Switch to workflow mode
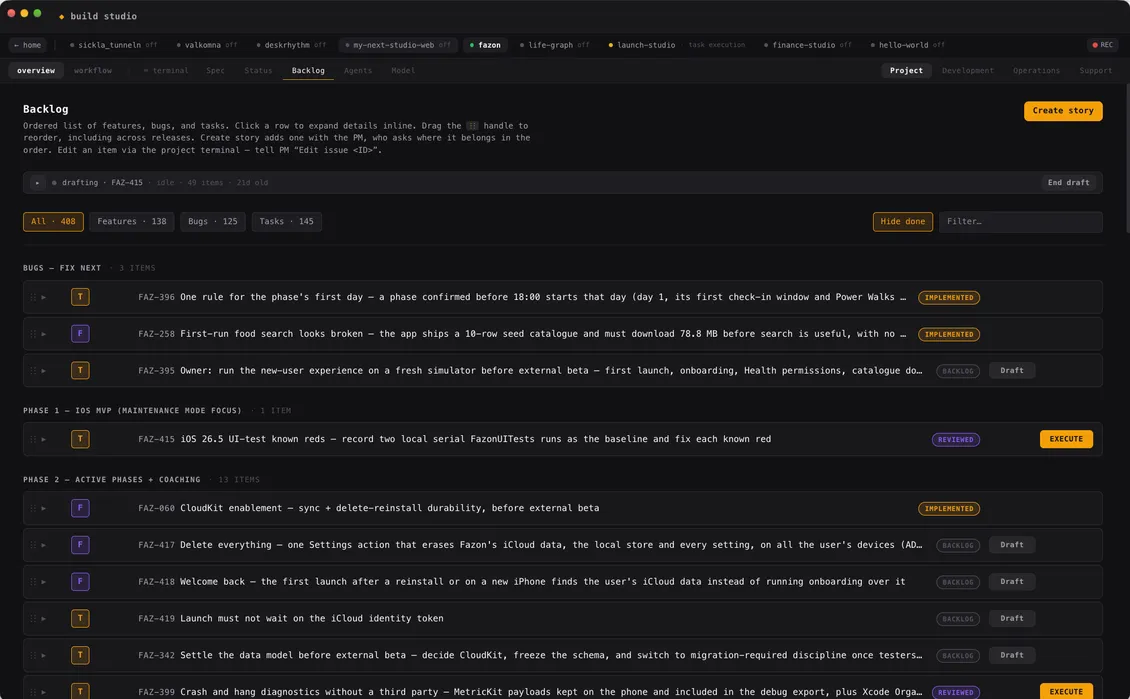 [x=93, y=71]
